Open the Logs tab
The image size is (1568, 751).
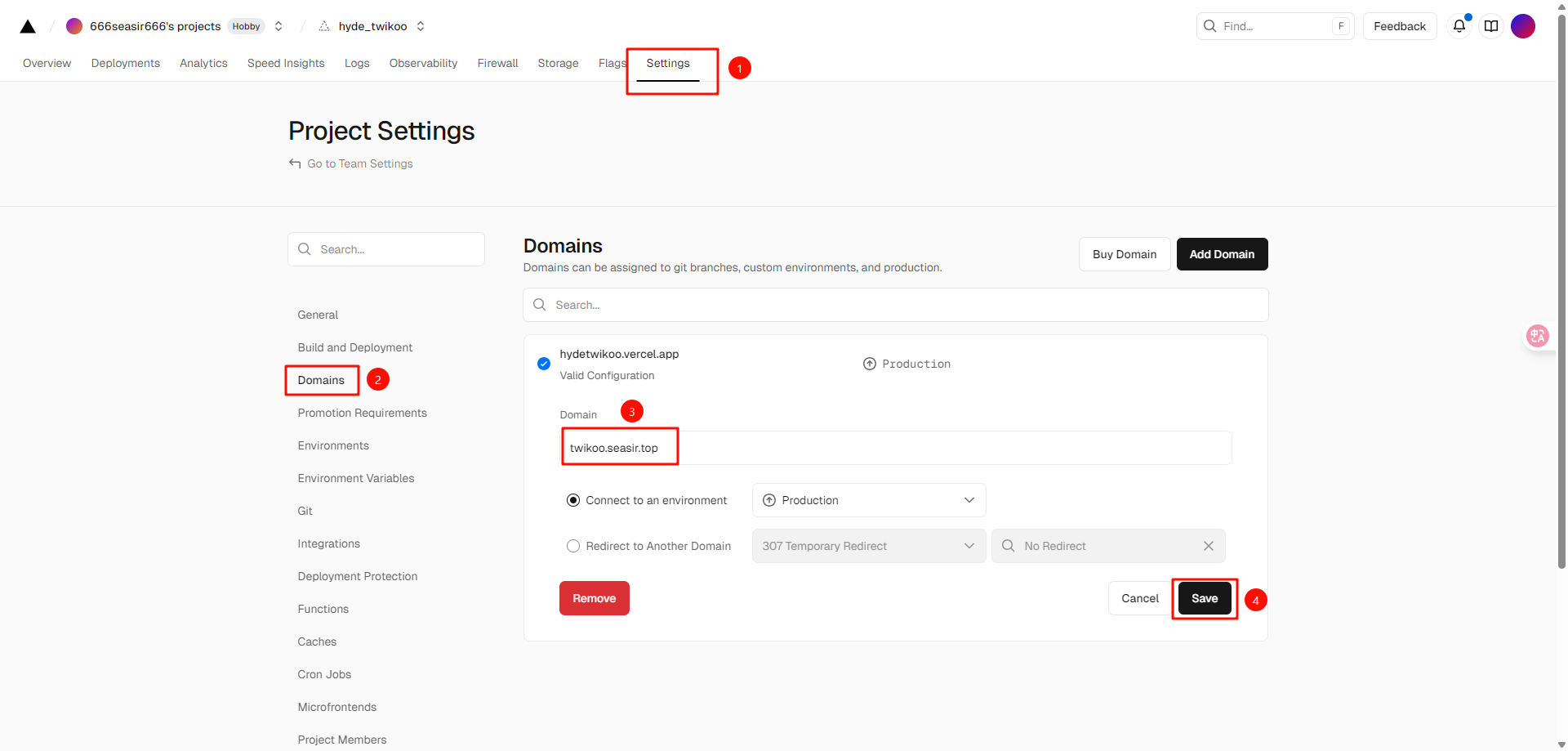click(x=357, y=63)
